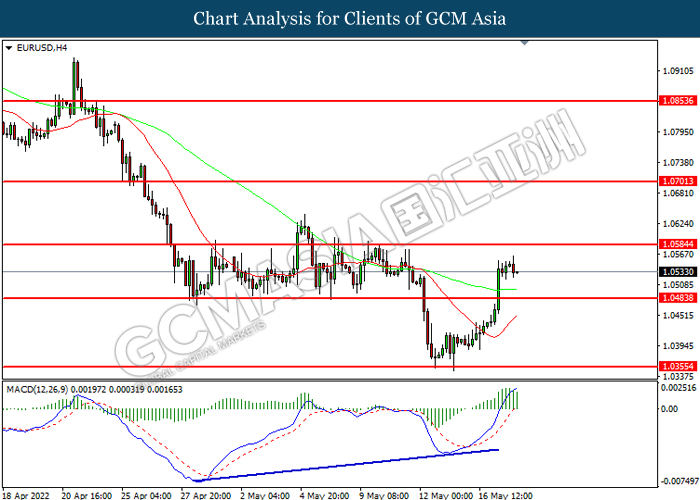Viewport: 700px width, 500px height.
Task: Click the chart shift triangle marker
Action: click(x=525, y=43)
